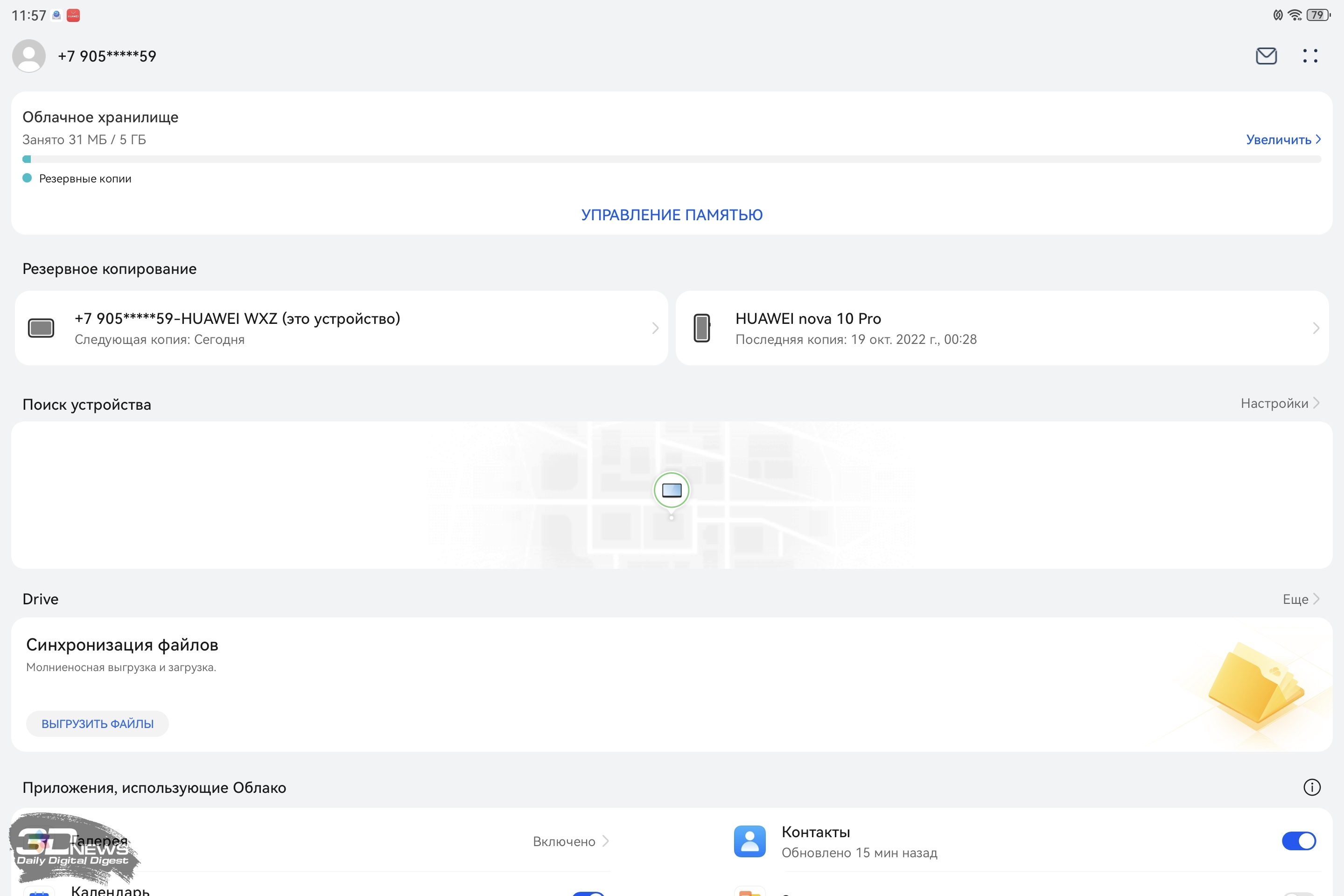The height and width of the screenshot is (896, 1344).
Task: Open info icon for apps using Cloud
Action: 1312,787
